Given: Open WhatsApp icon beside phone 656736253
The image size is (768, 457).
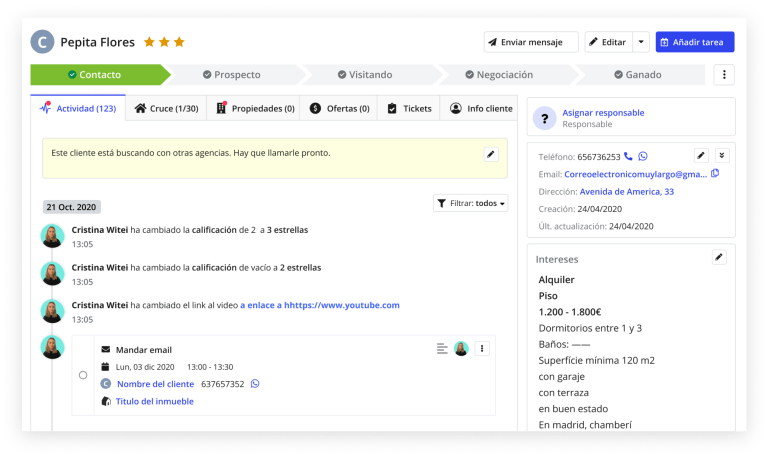Looking at the screenshot, I should (x=643, y=156).
